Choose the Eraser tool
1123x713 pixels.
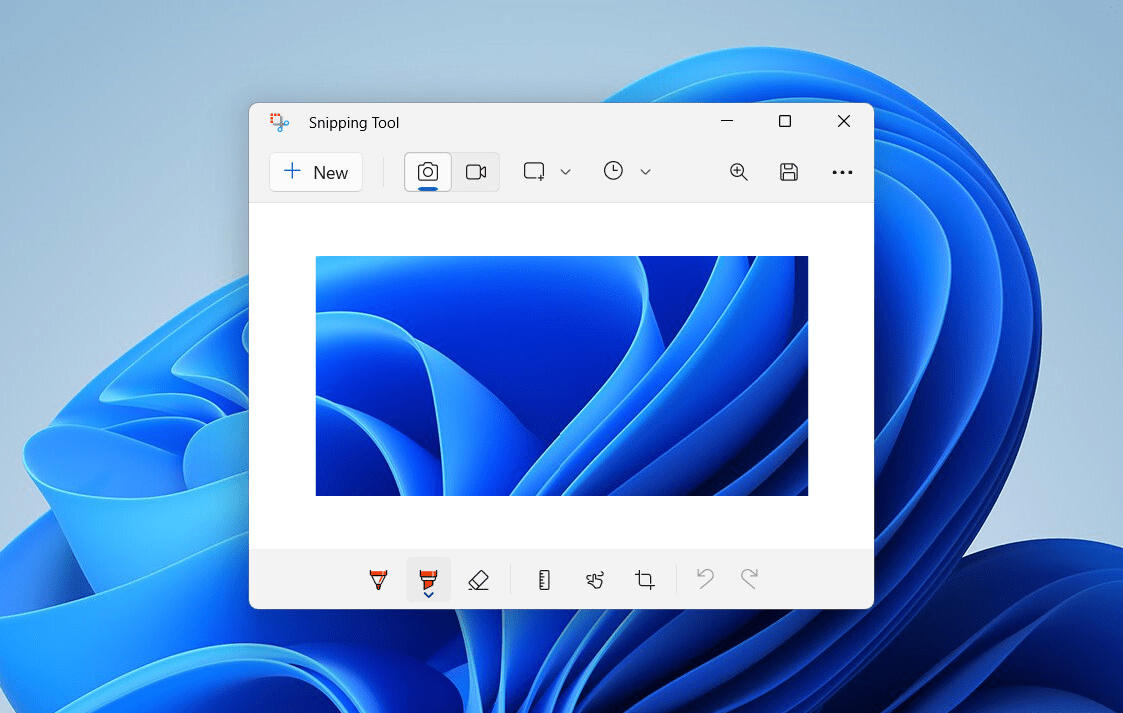(478, 579)
